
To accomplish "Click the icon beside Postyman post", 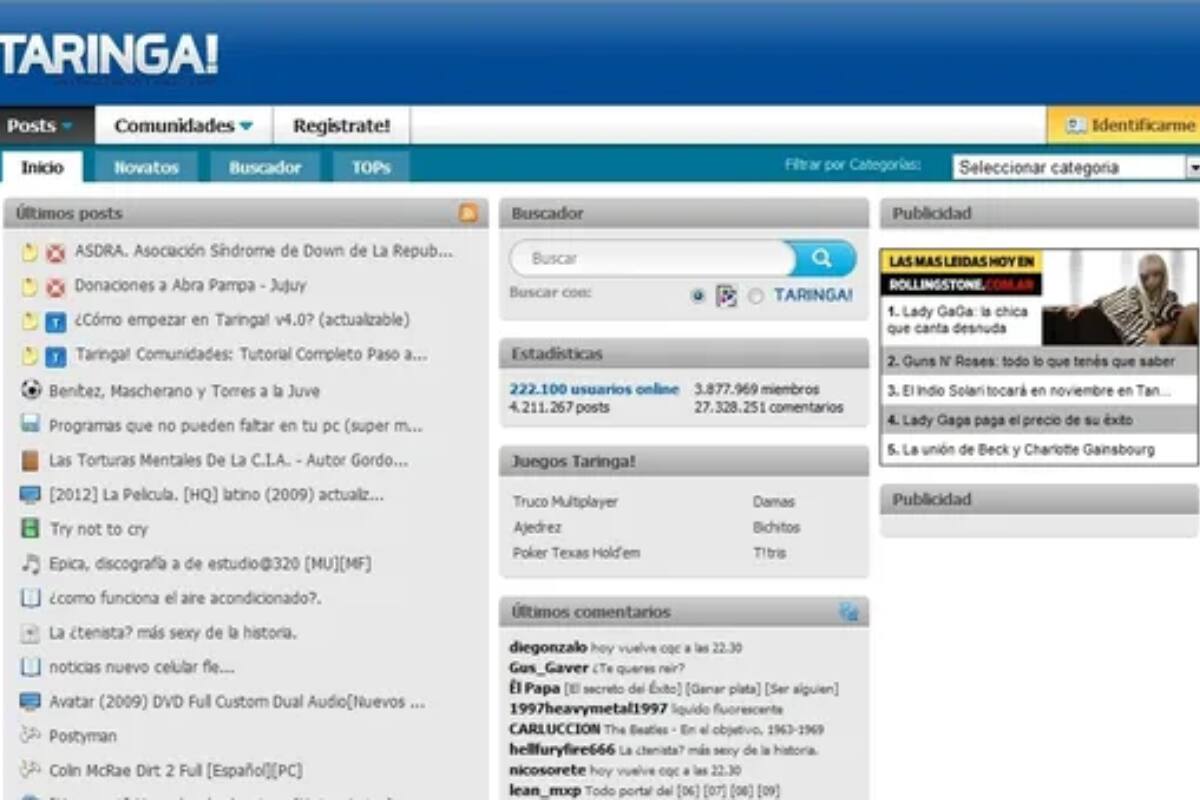I will 31,736.
